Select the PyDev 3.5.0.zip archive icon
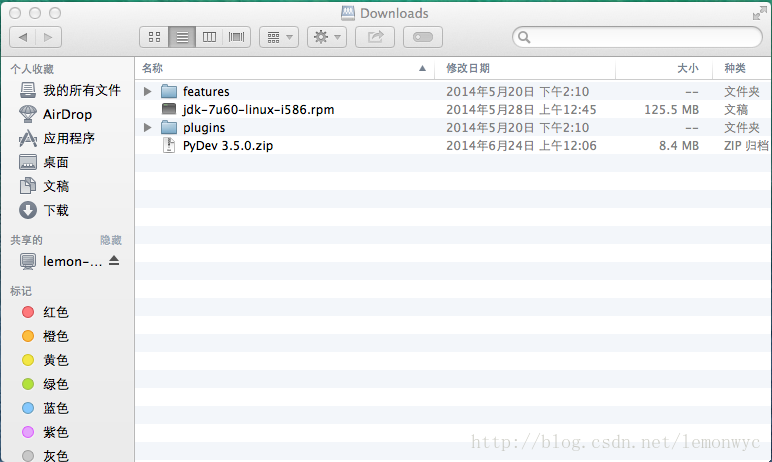The width and height of the screenshot is (772, 462). 169,145
